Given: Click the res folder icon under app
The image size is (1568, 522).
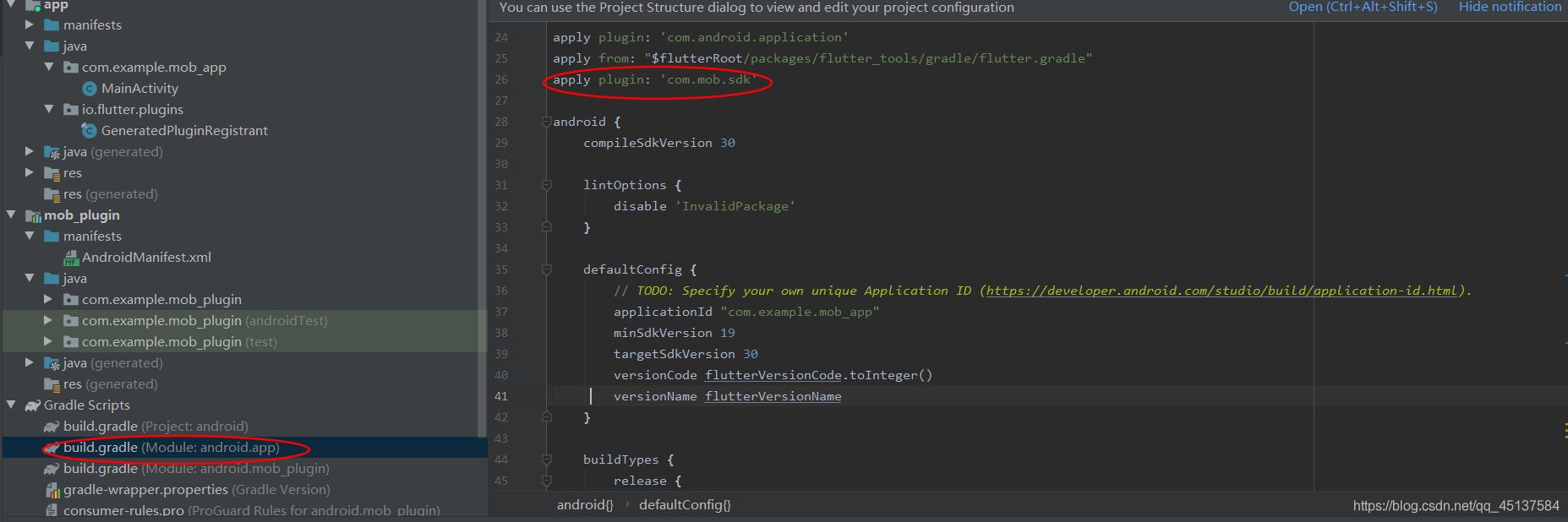Looking at the screenshot, I should [52, 173].
